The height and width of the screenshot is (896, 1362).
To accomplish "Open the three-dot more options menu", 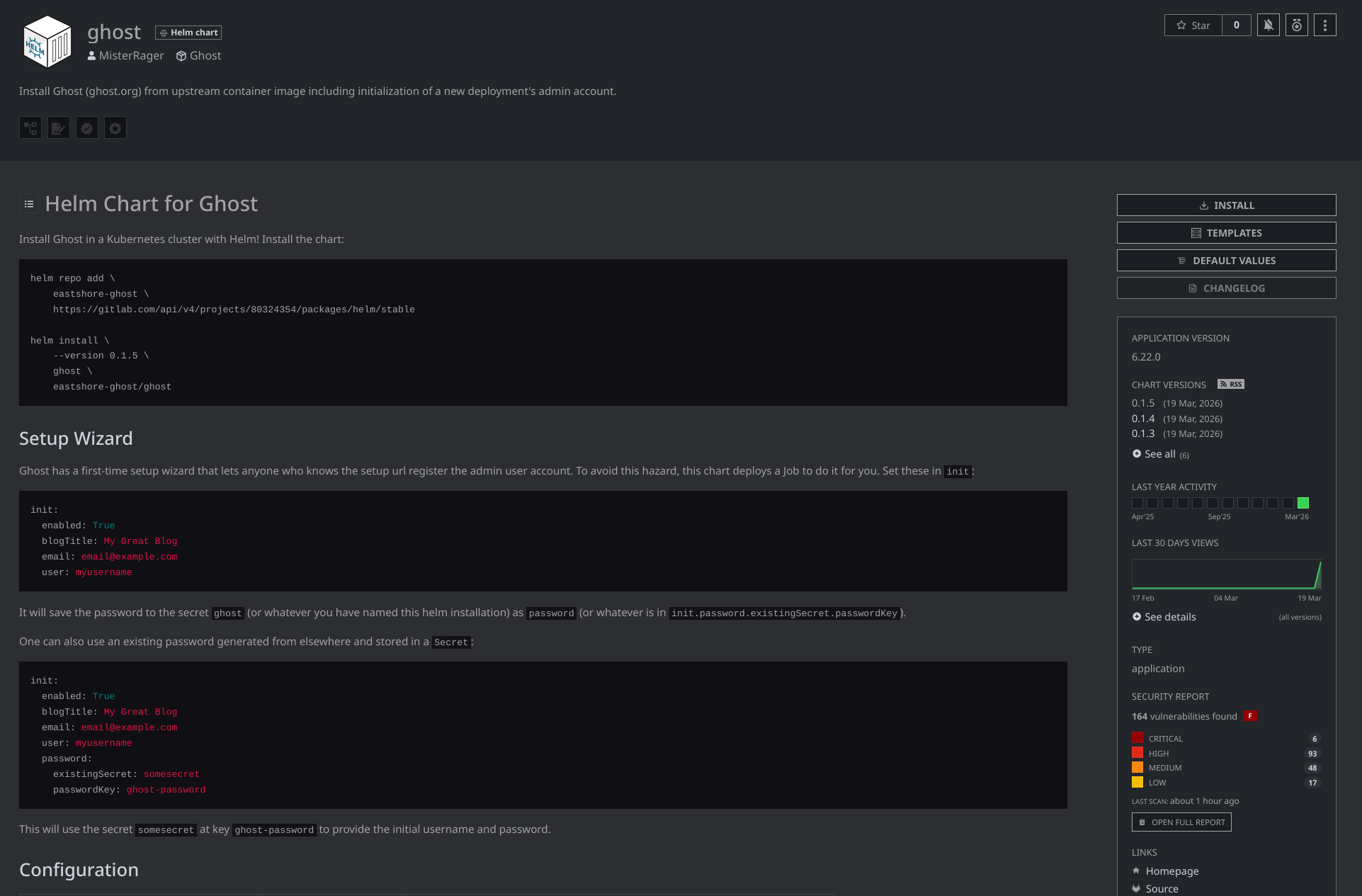I will 1324,25.
